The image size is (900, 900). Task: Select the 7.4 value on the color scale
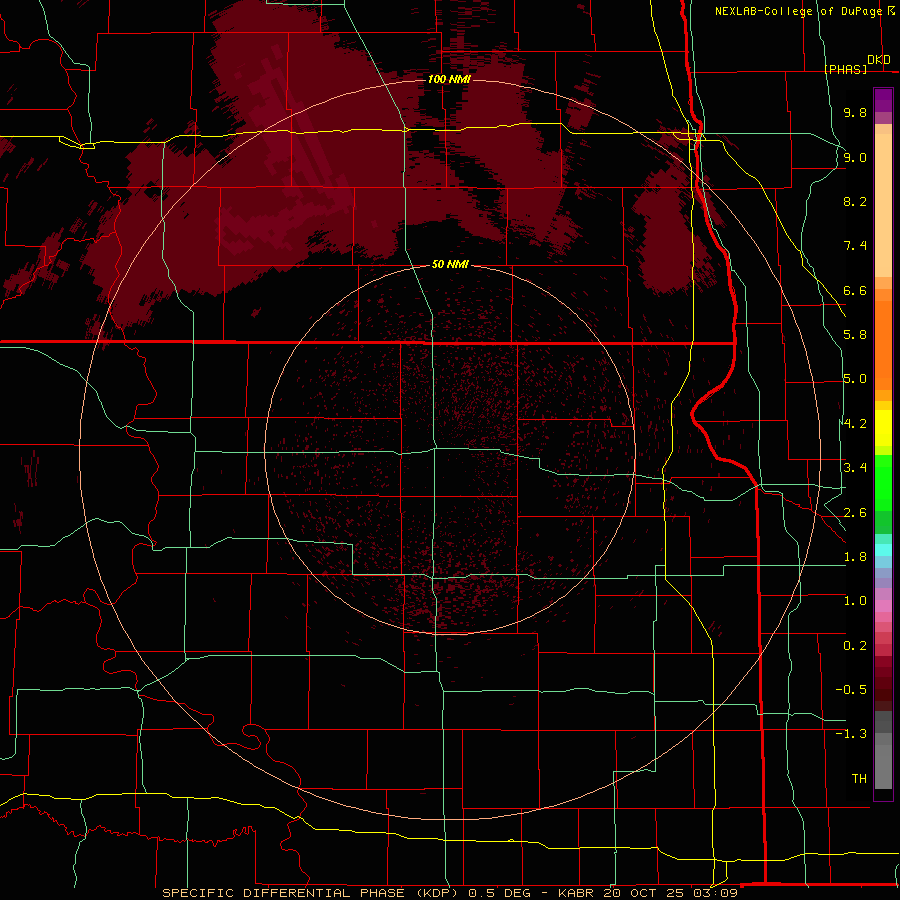pyautogui.click(x=855, y=246)
